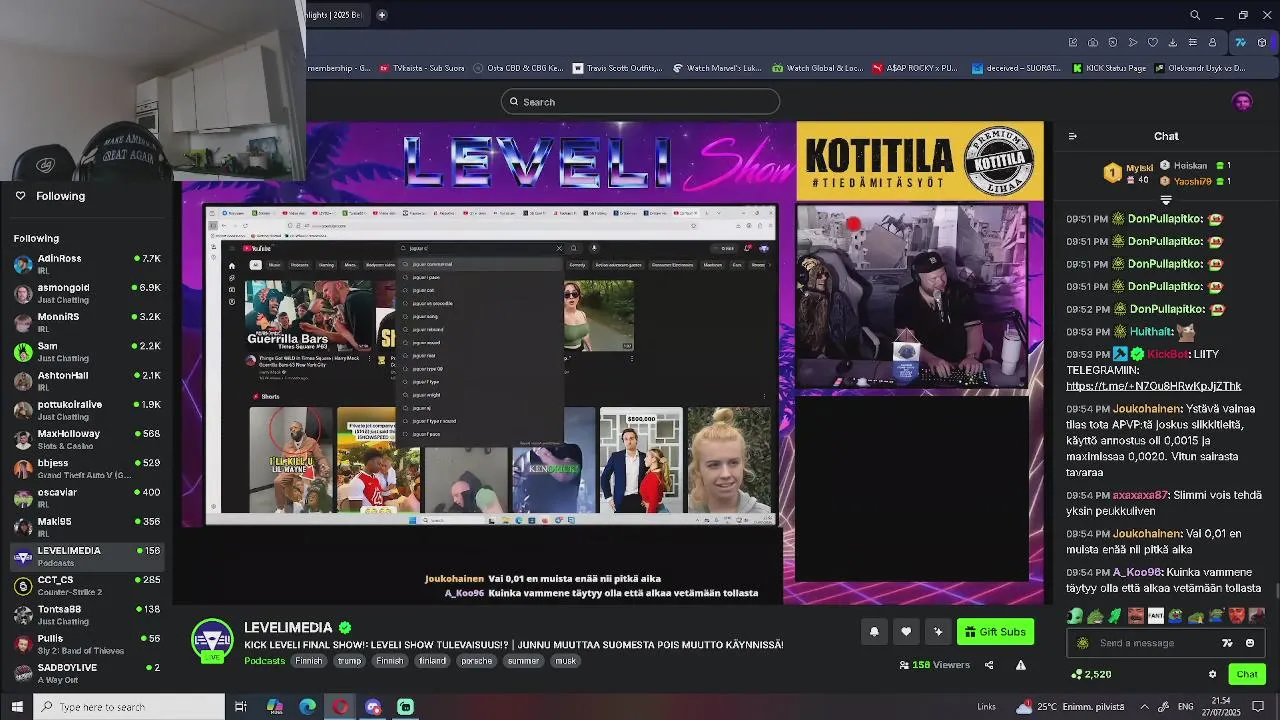Screen dimensions: 1280x720
Task: Click the browser account profile icon
Action: click(x=1212, y=42)
